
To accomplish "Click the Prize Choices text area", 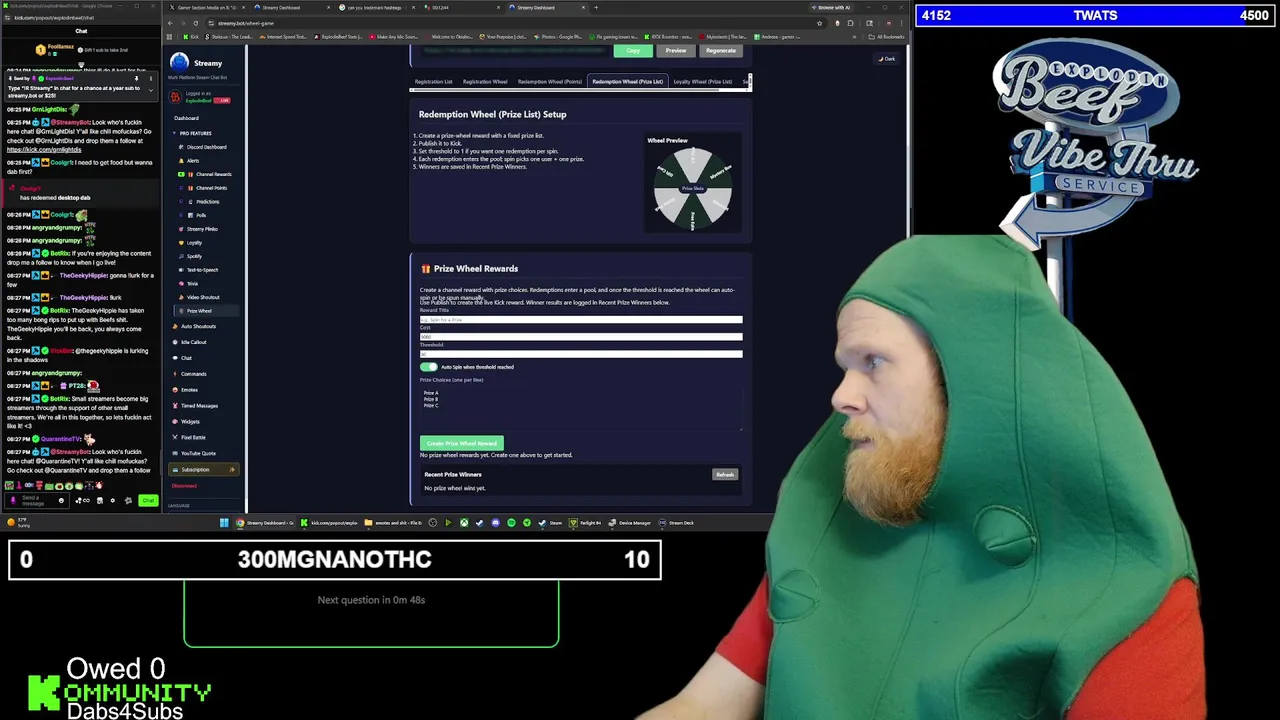I will click(581, 407).
